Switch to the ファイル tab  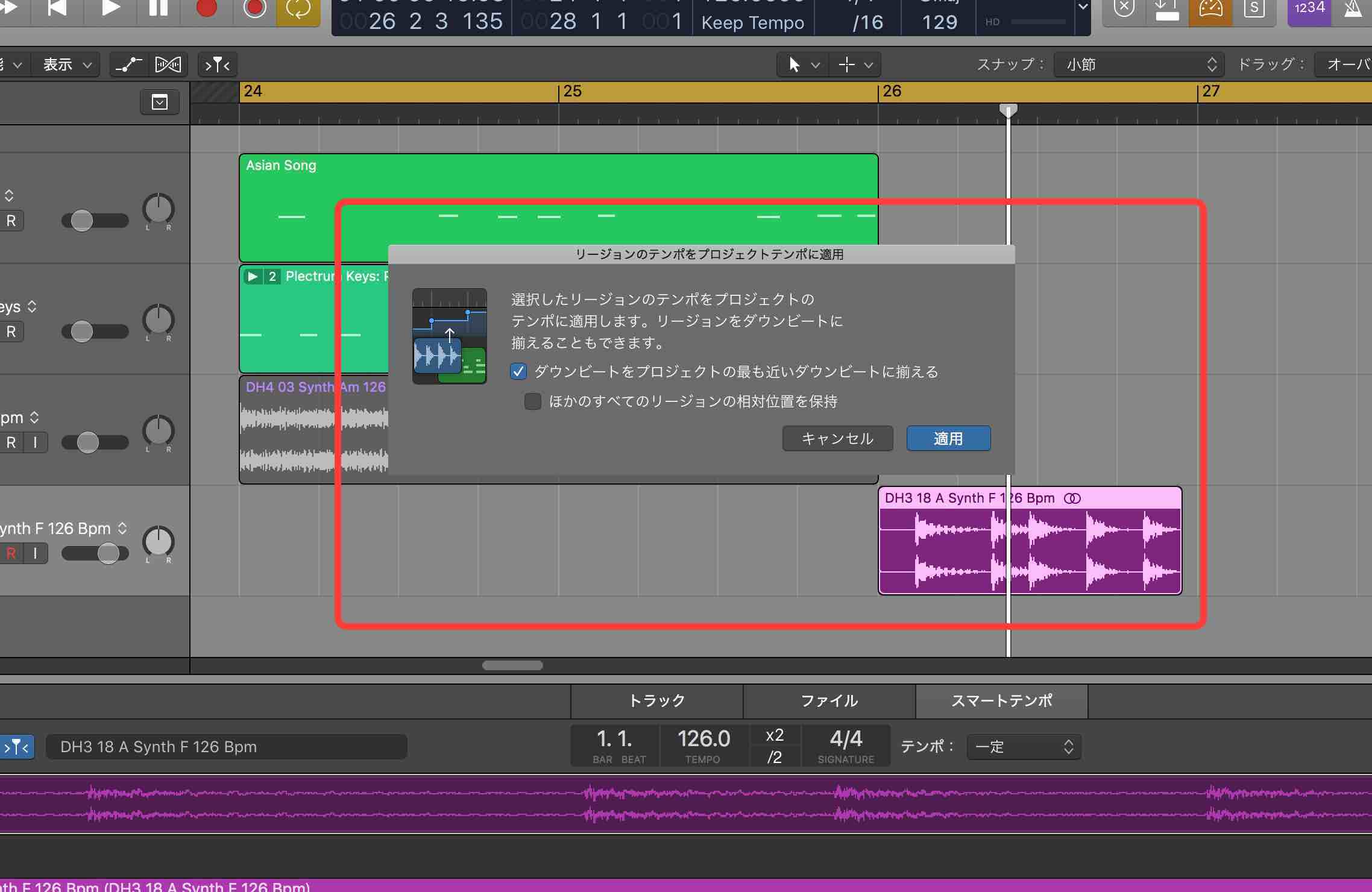(x=829, y=701)
